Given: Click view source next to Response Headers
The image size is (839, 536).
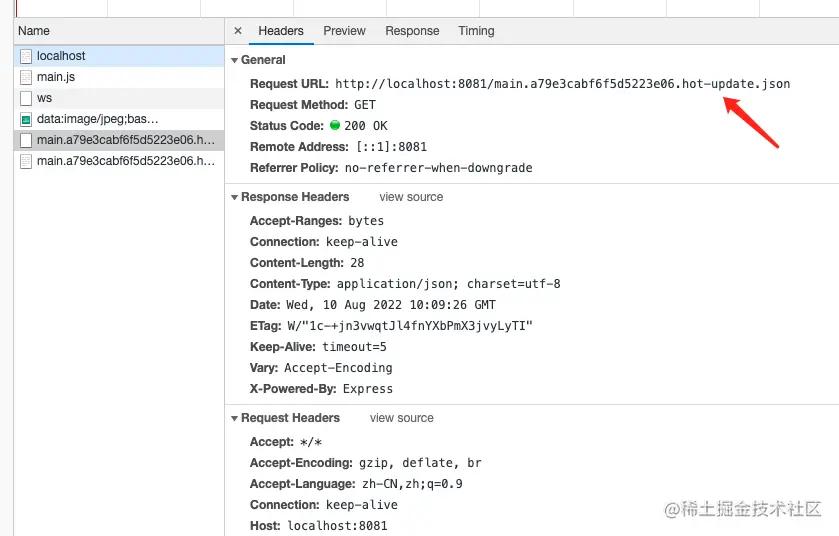Looking at the screenshot, I should click(411, 197).
